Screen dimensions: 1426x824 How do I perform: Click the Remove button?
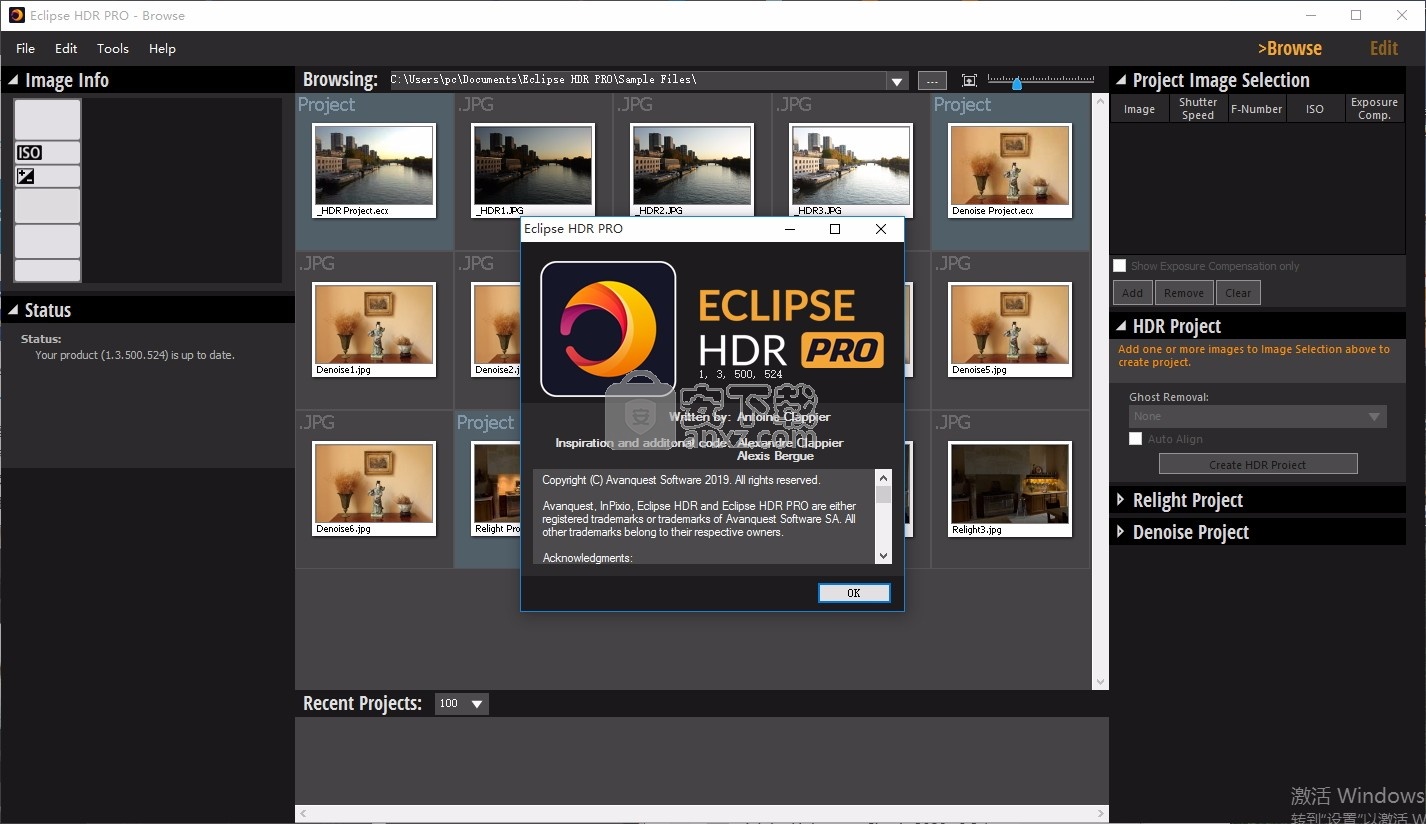pyautogui.click(x=1184, y=293)
